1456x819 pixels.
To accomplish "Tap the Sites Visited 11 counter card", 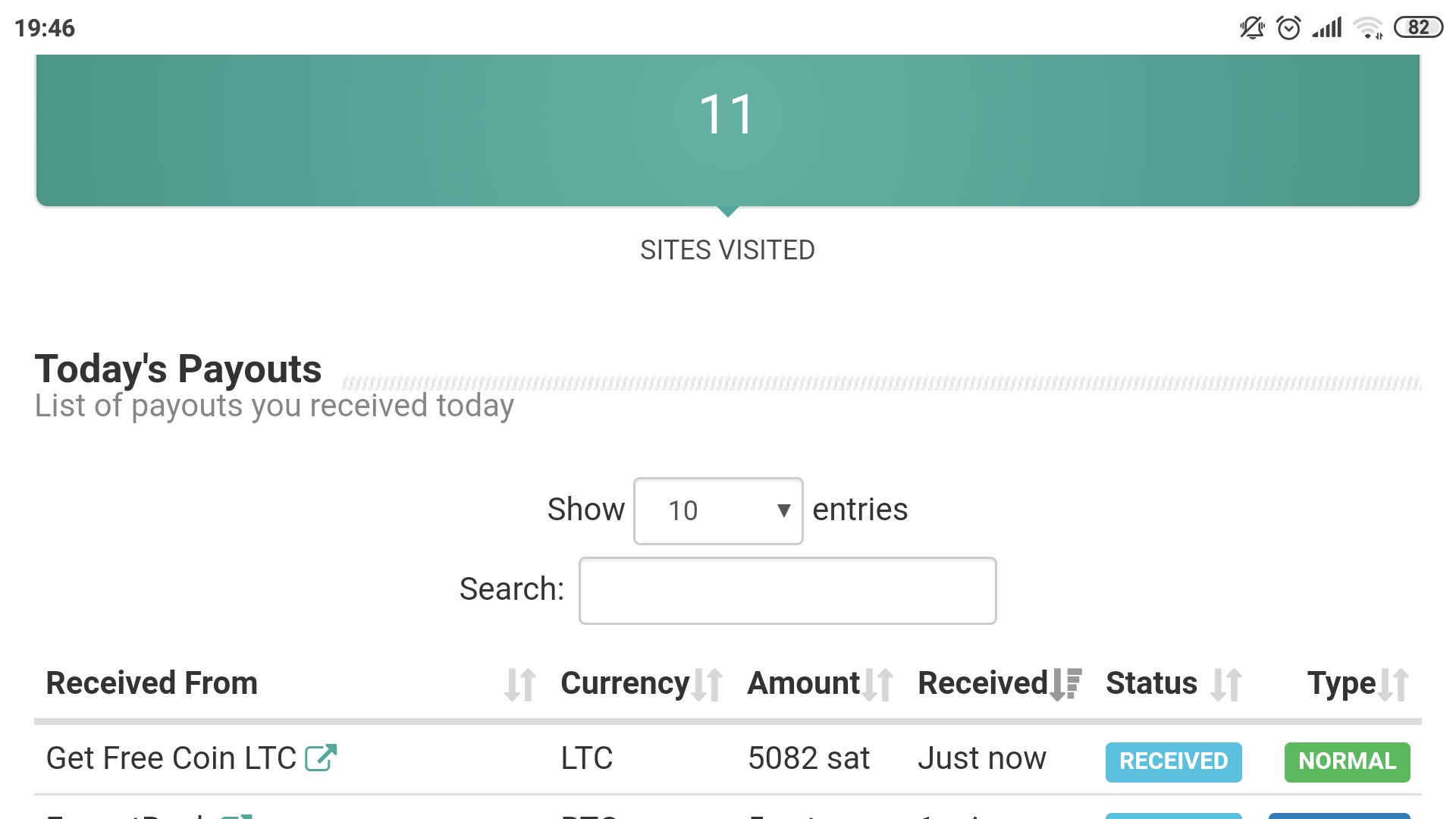I will [727, 129].
